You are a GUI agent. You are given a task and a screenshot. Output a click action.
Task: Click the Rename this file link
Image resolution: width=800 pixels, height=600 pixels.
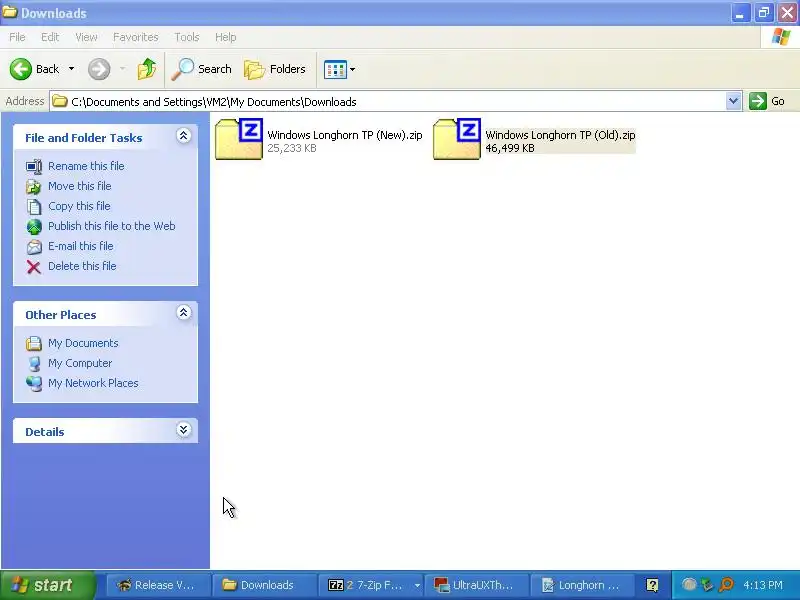[x=86, y=166]
